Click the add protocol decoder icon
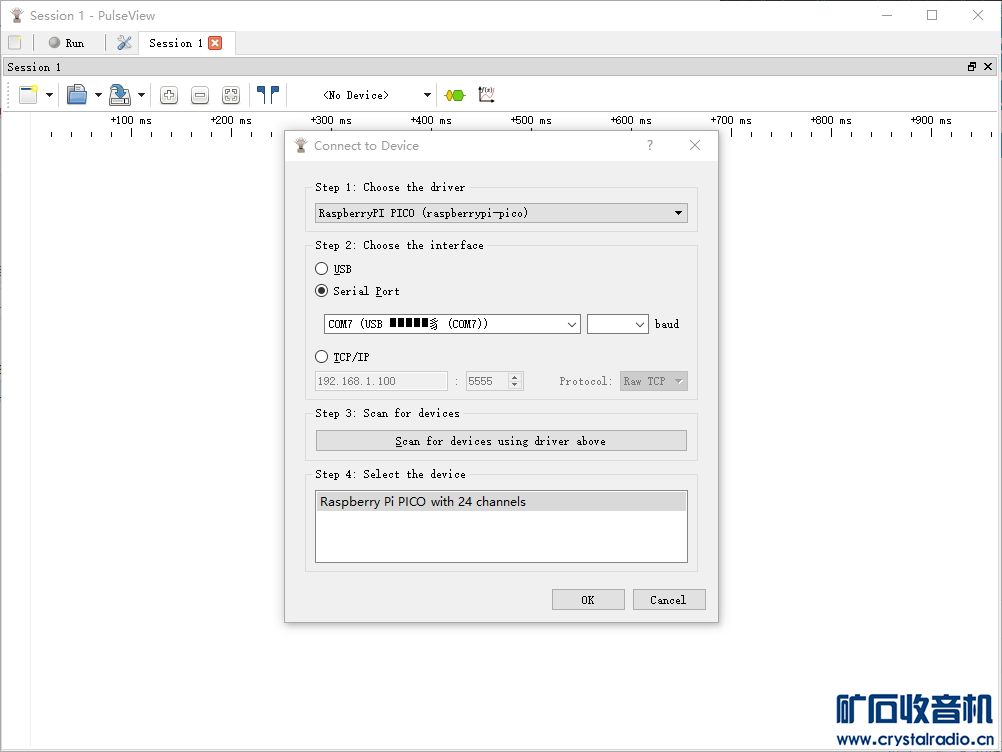The width and height of the screenshot is (1002, 752). point(455,95)
